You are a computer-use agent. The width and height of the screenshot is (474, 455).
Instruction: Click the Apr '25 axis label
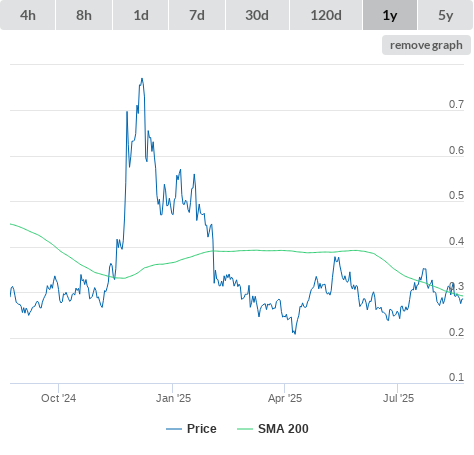[285, 398]
